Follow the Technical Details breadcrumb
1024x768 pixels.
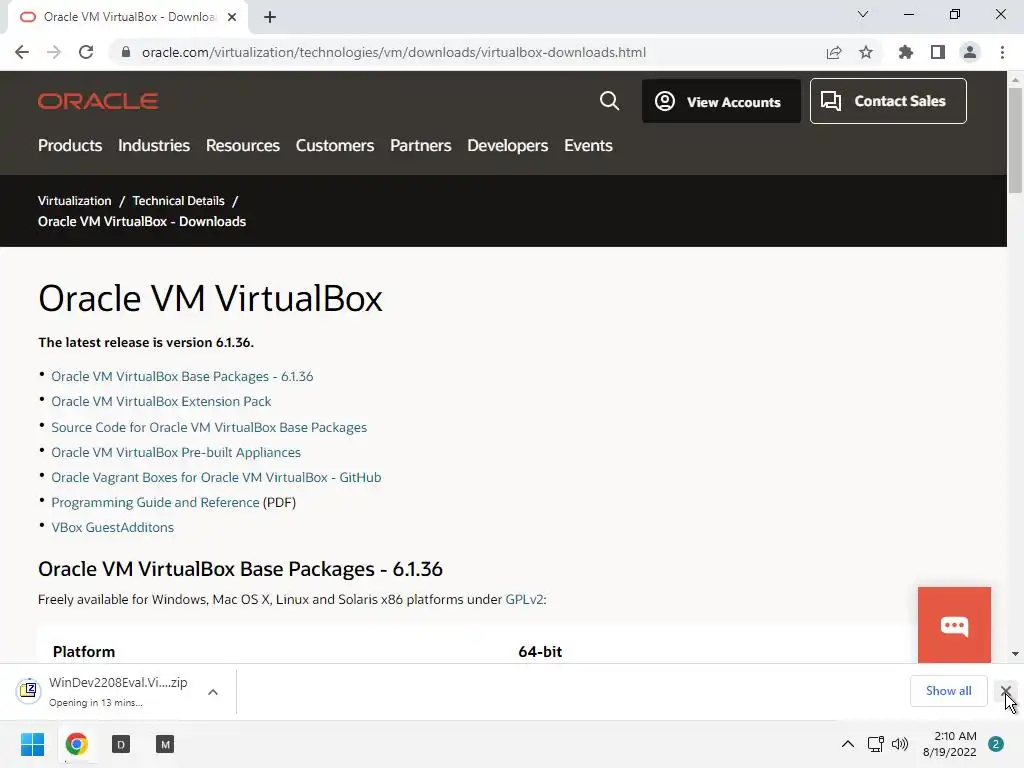pos(178,201)
